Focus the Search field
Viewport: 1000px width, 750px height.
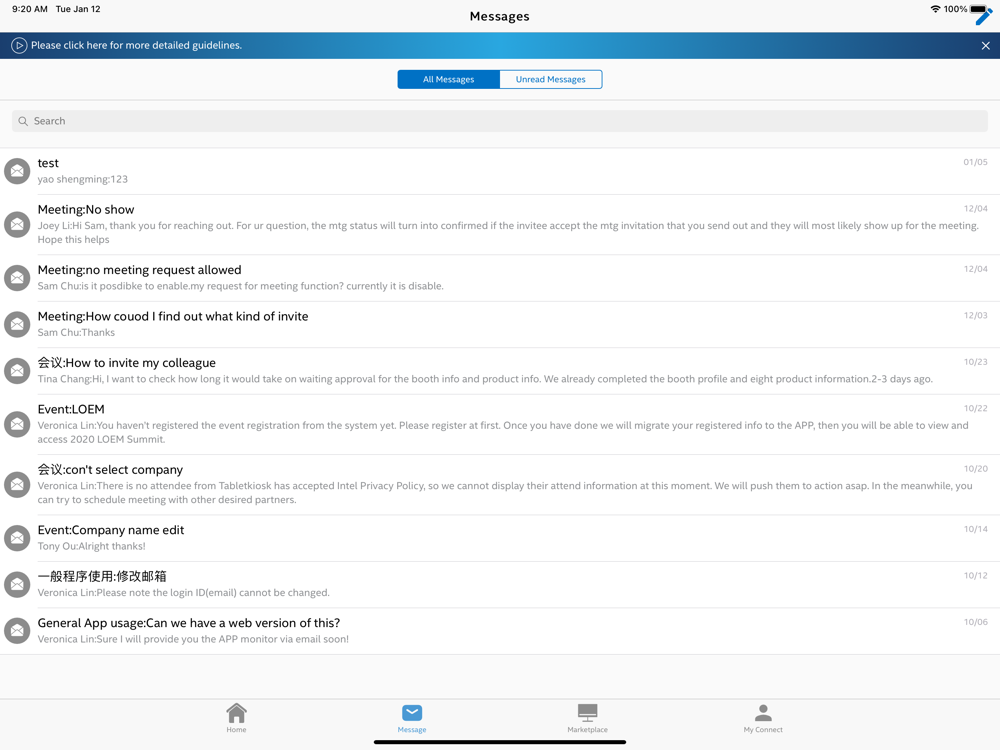click(x=500, y=121)
